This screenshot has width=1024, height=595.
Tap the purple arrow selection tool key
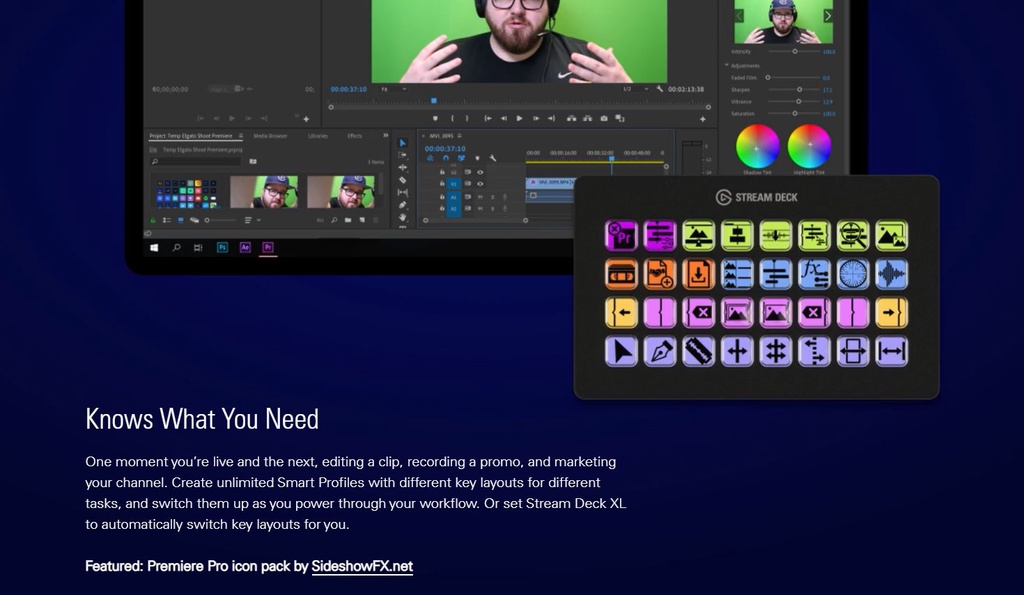coord(621,351)
